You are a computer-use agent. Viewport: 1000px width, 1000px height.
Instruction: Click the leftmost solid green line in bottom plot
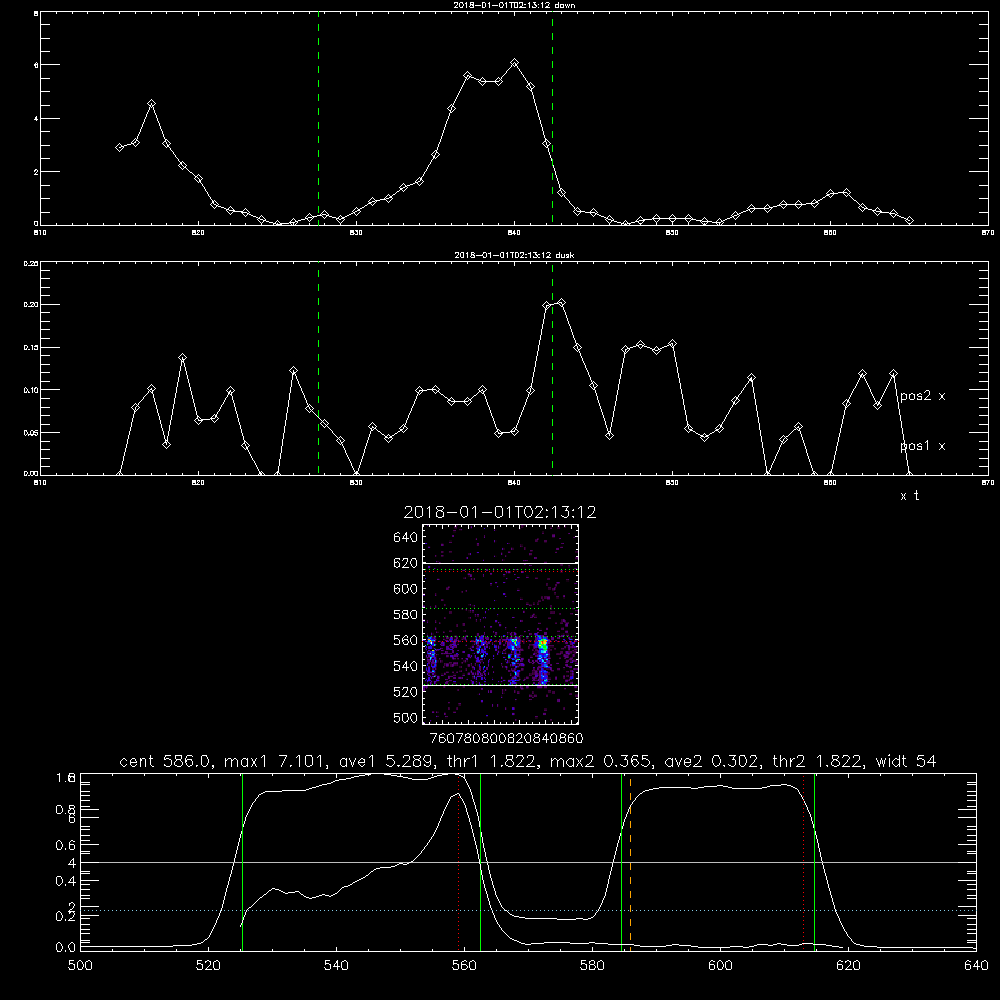(x=242, y=863)
